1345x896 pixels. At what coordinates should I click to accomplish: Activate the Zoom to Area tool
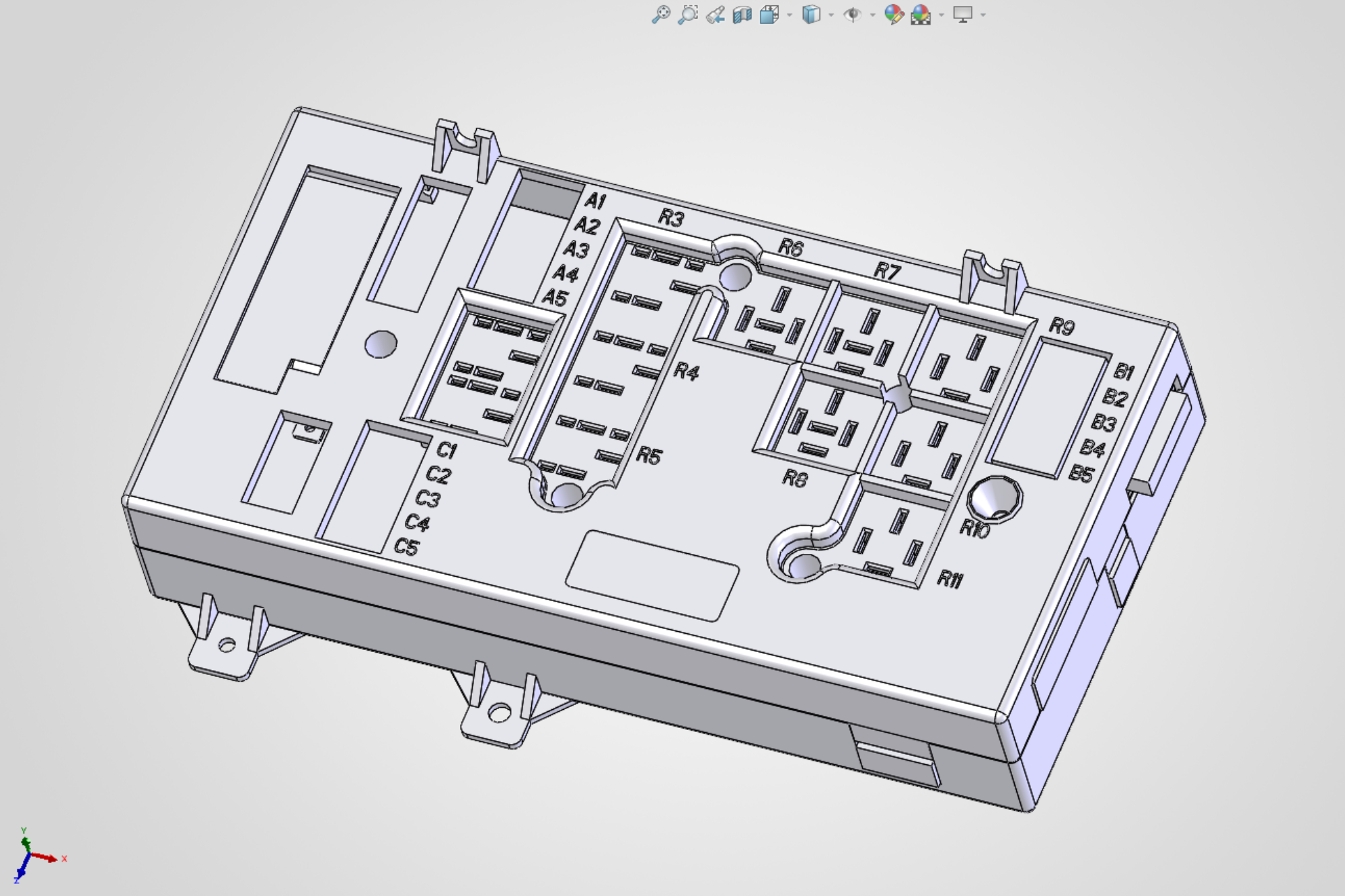[688, 14]
